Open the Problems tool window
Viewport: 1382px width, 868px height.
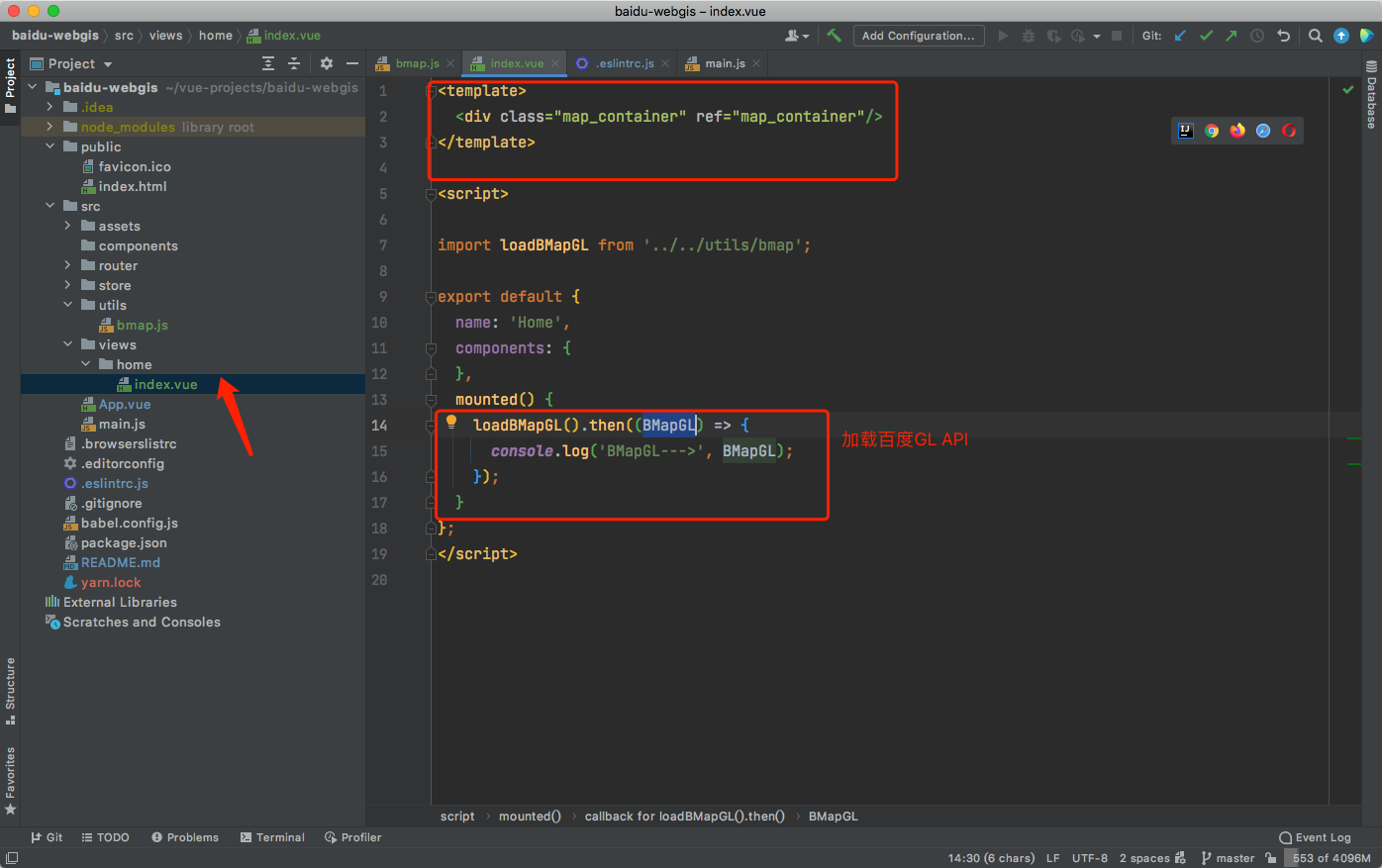pyautogui.click(x=185, y=837)
